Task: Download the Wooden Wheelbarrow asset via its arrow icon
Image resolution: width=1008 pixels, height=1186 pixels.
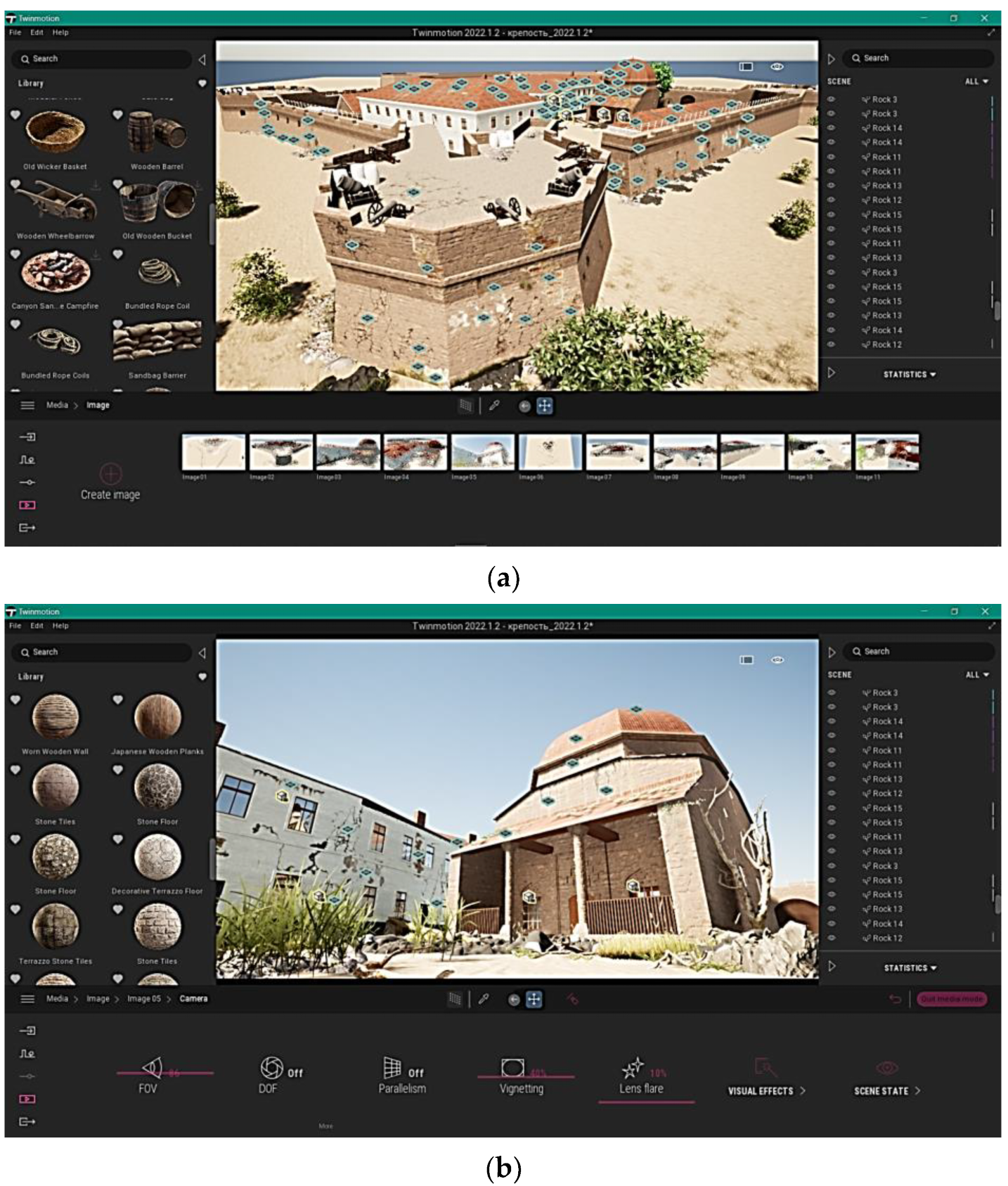Action: tap(96, 186)
